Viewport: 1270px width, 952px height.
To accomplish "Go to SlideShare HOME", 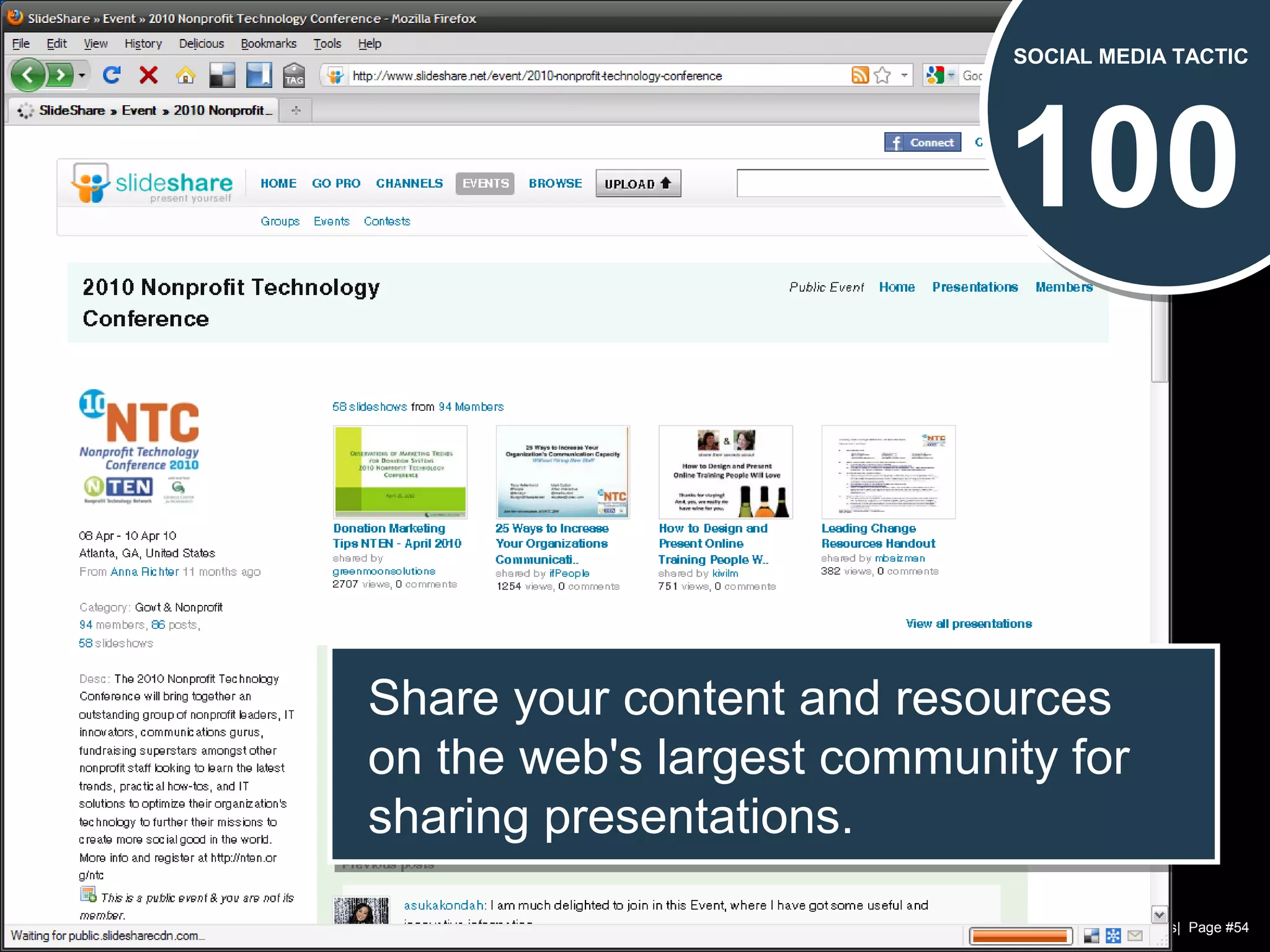I will (x=278, y=183).
